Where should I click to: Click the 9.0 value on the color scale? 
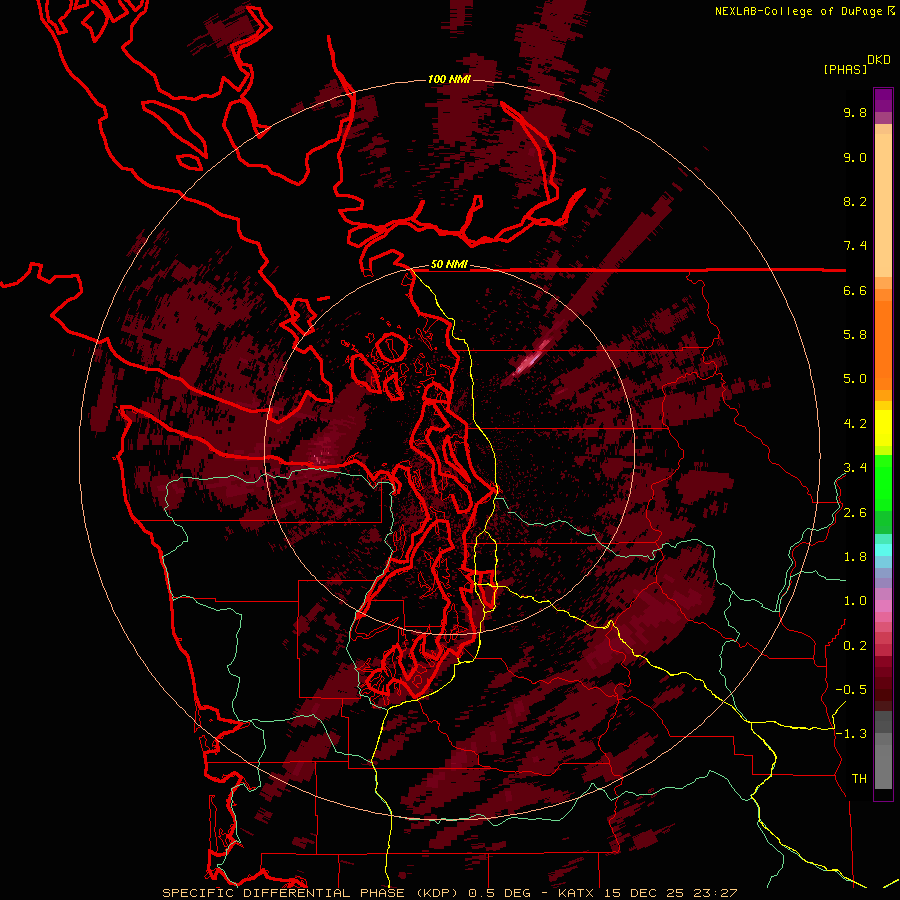[x=855, y=157]
